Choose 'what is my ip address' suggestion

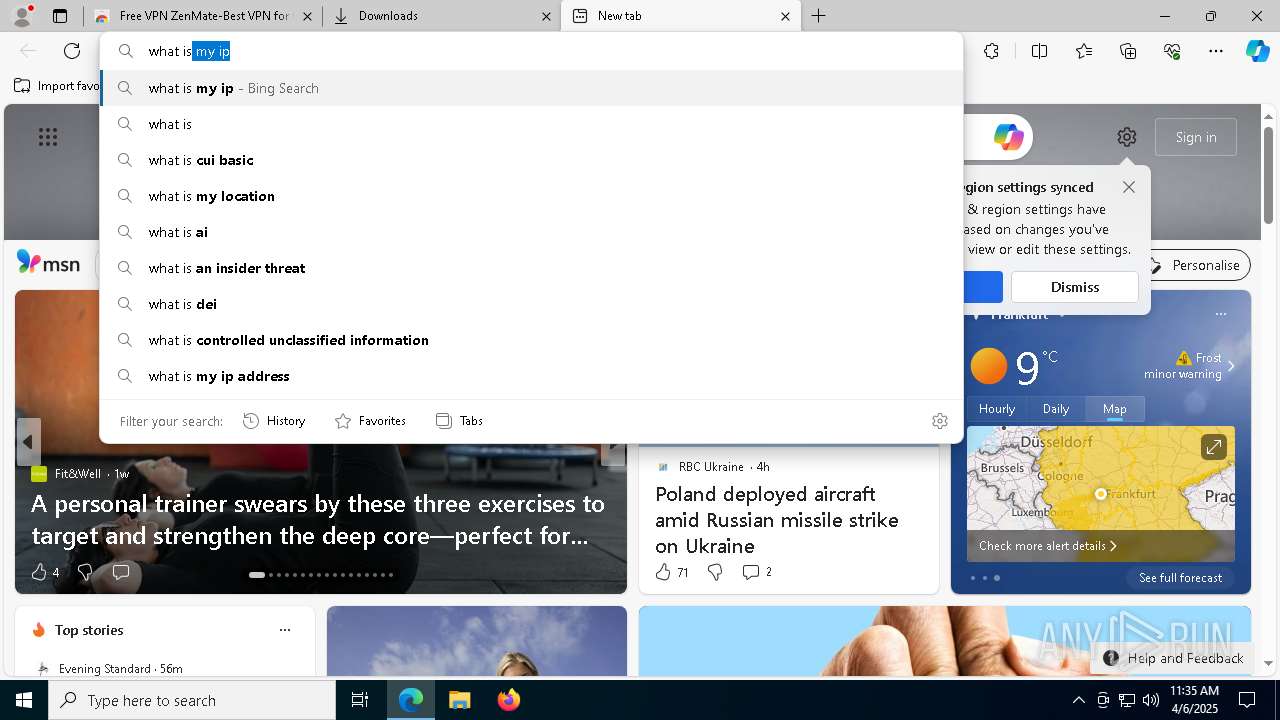(532, 376)
